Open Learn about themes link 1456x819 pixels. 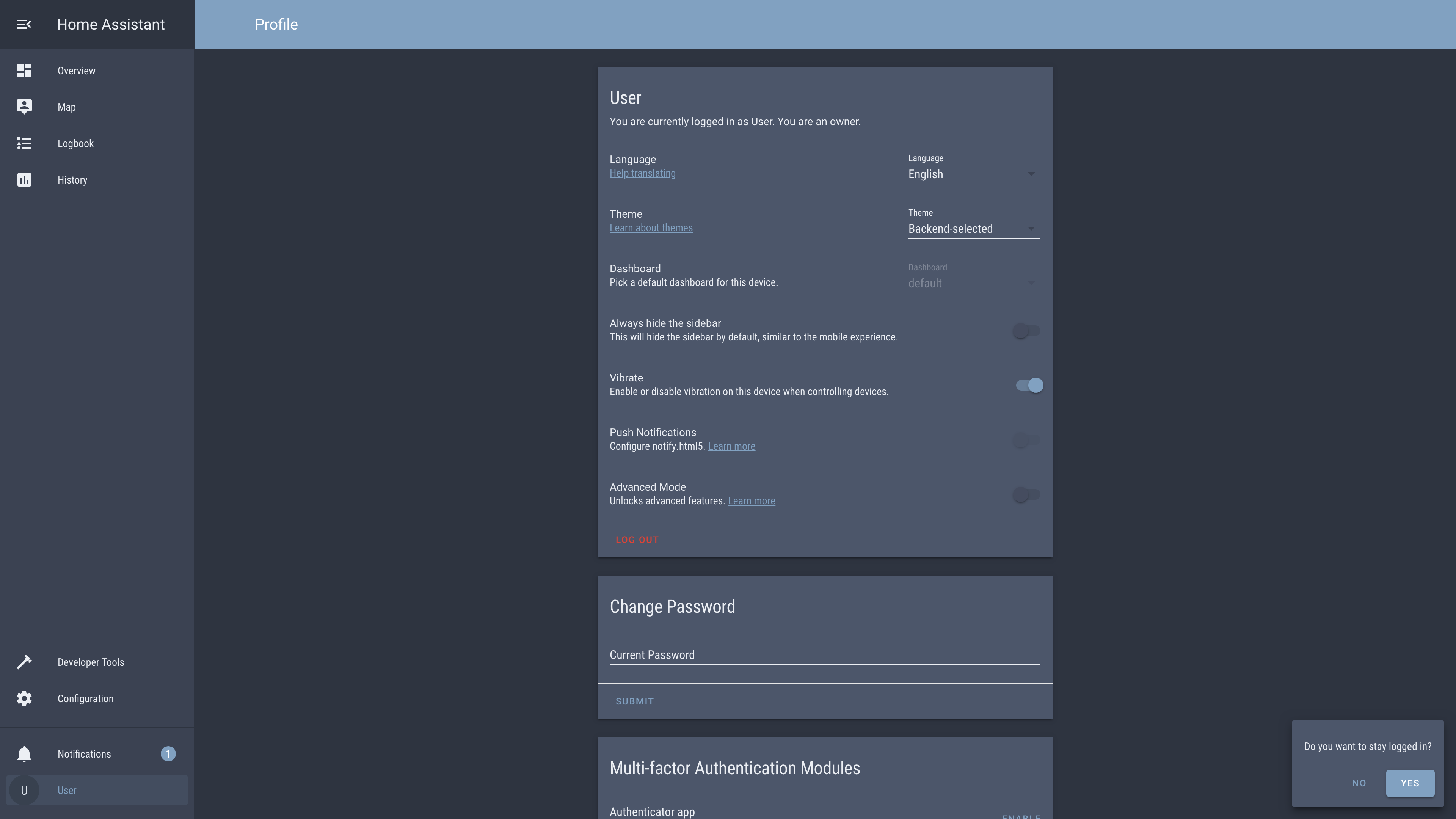click(651, 228)
